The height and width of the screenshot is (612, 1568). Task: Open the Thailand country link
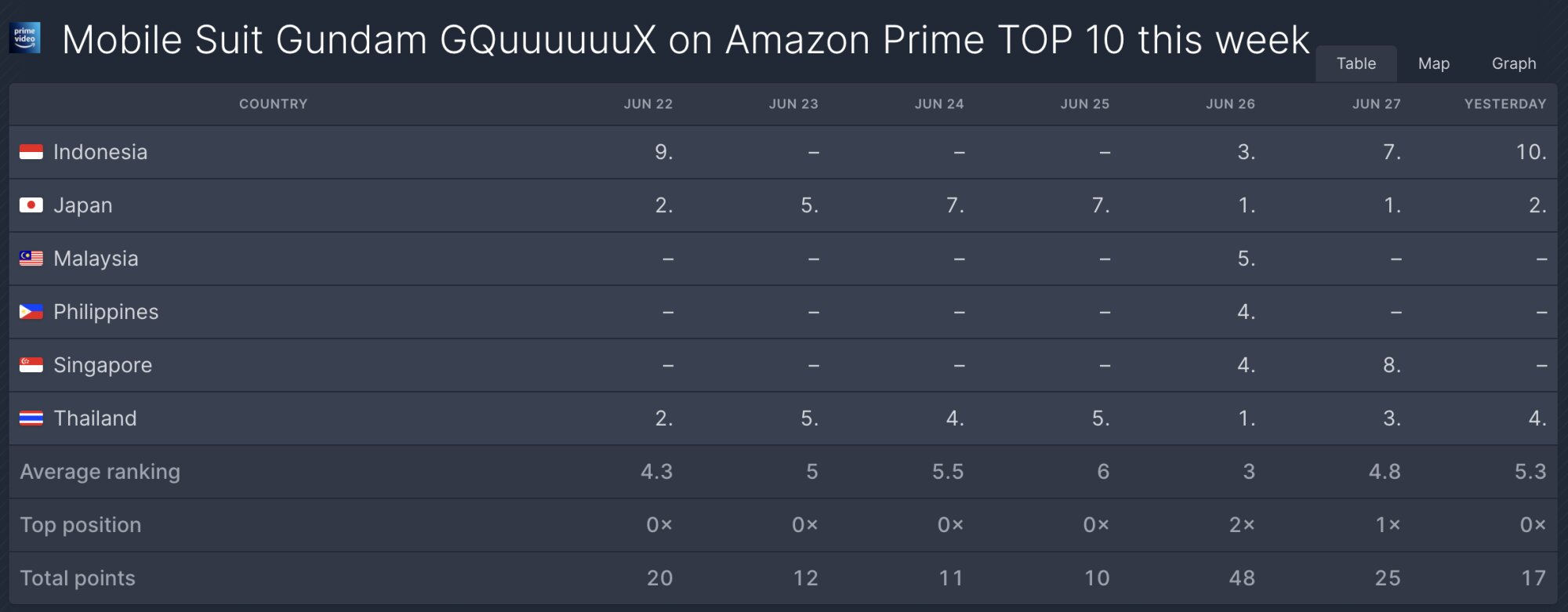pos(95,418)
